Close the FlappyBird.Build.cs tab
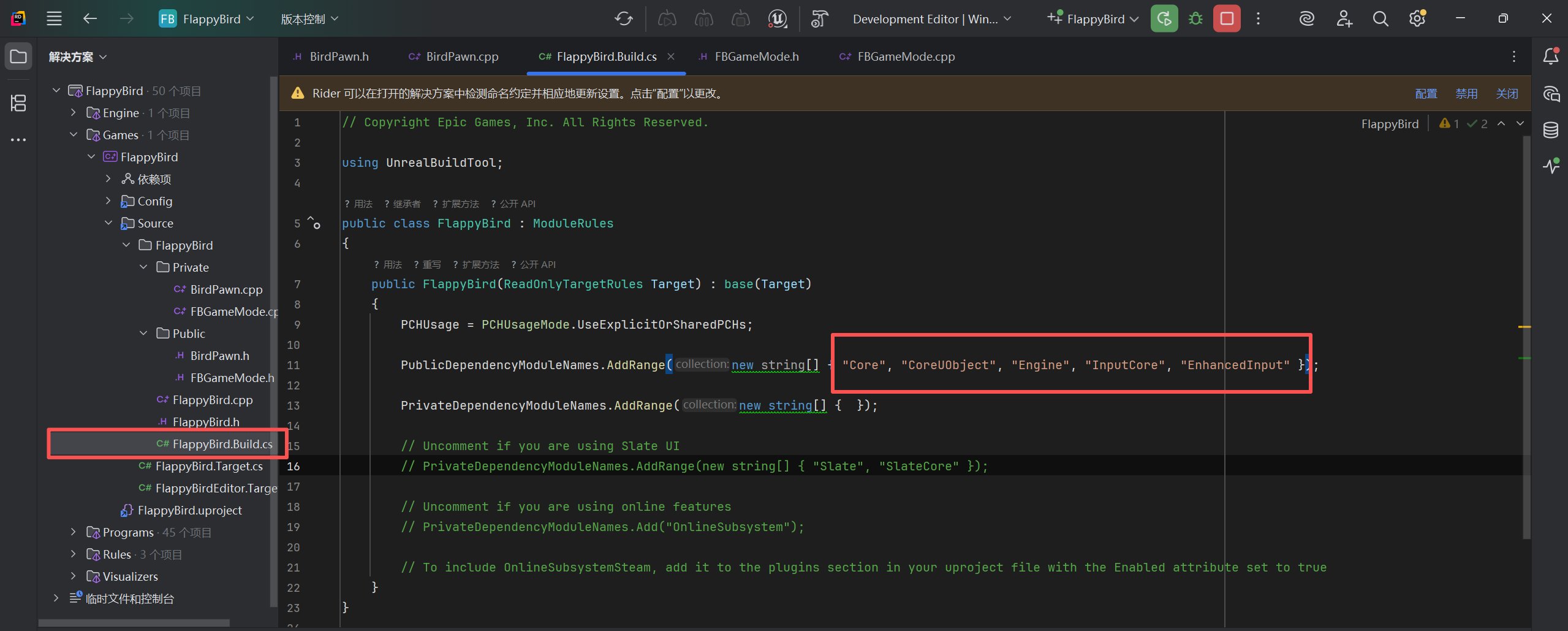Screen dimensions: 1568x631 (x=671, y=56)
